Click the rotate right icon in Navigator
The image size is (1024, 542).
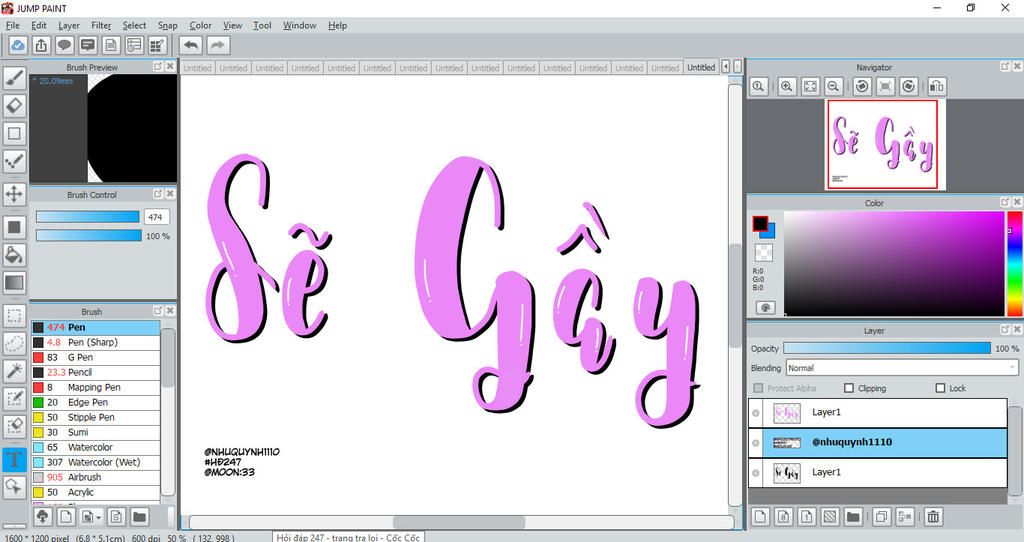[908, 86]
